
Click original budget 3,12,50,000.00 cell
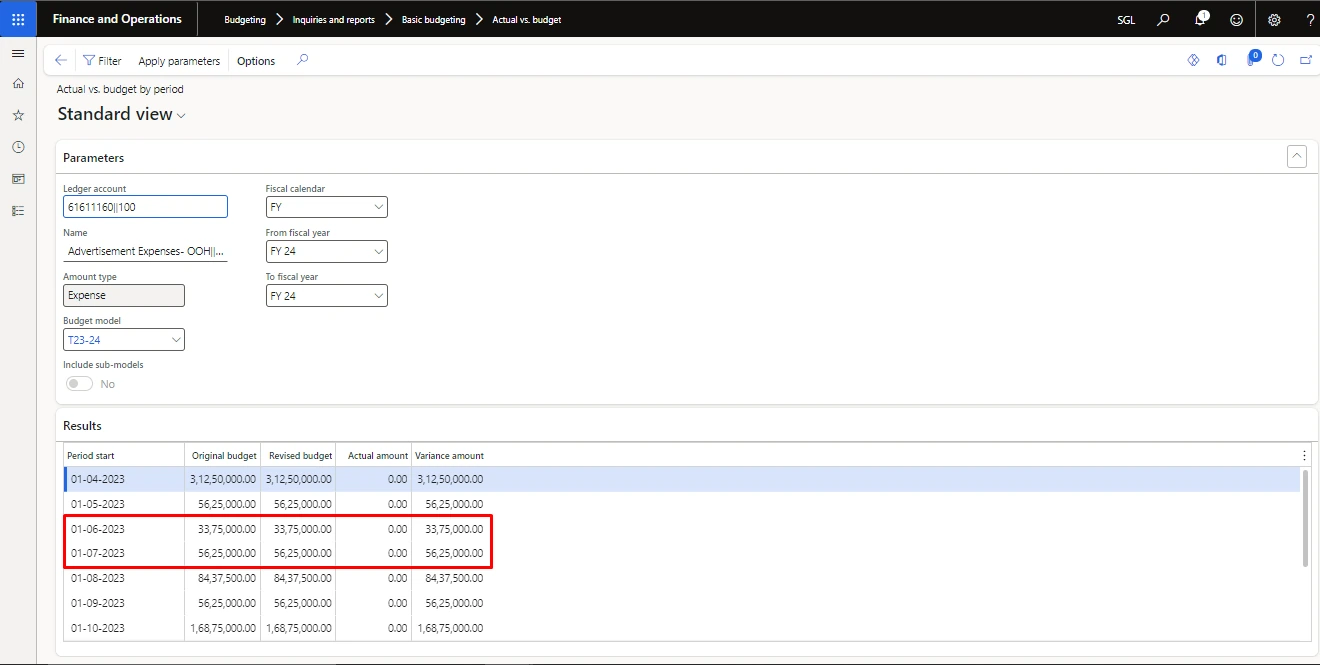222,480
